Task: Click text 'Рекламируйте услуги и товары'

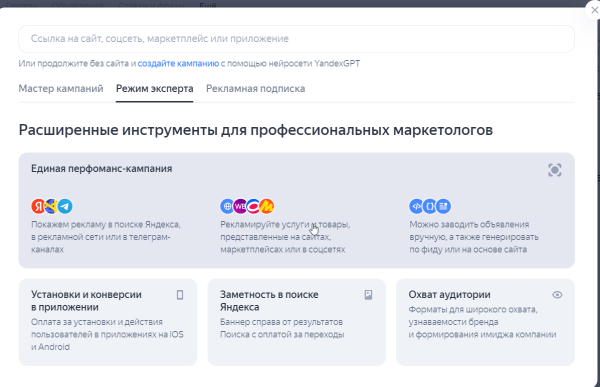Action: click(285, 225)
